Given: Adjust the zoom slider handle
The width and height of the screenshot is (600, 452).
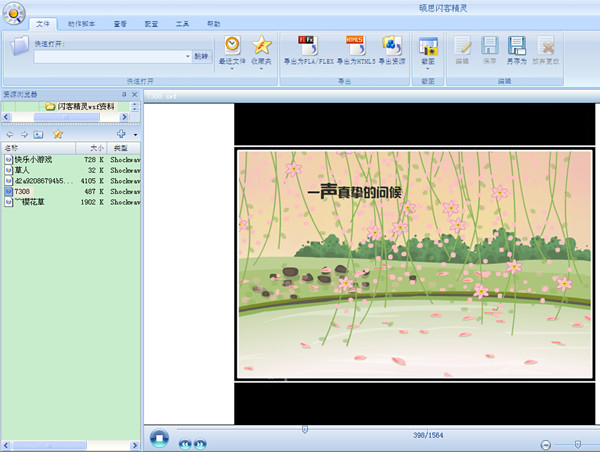Looking at the screenshot, I should pos(578,444).
